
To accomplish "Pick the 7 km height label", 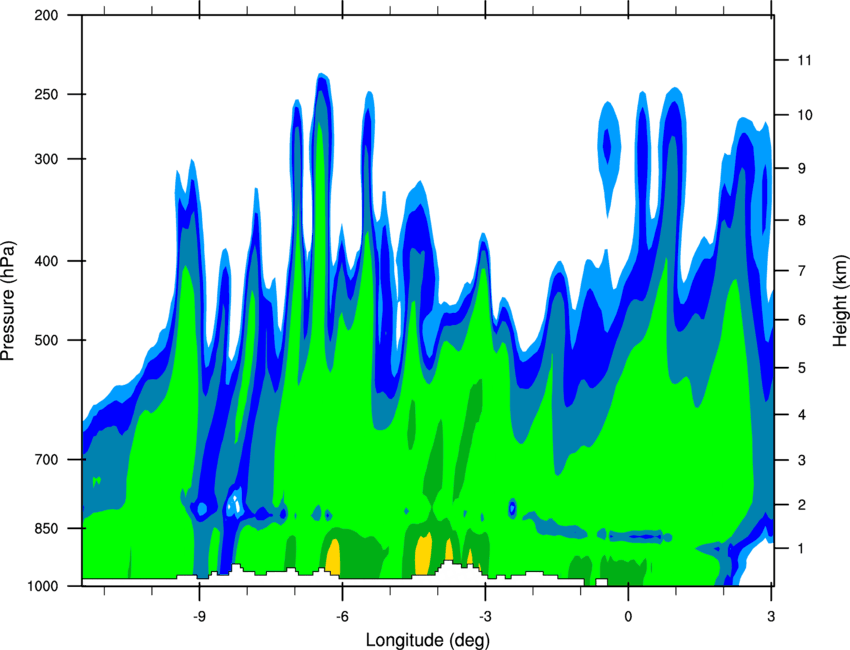I will click(x=801, y=270).
